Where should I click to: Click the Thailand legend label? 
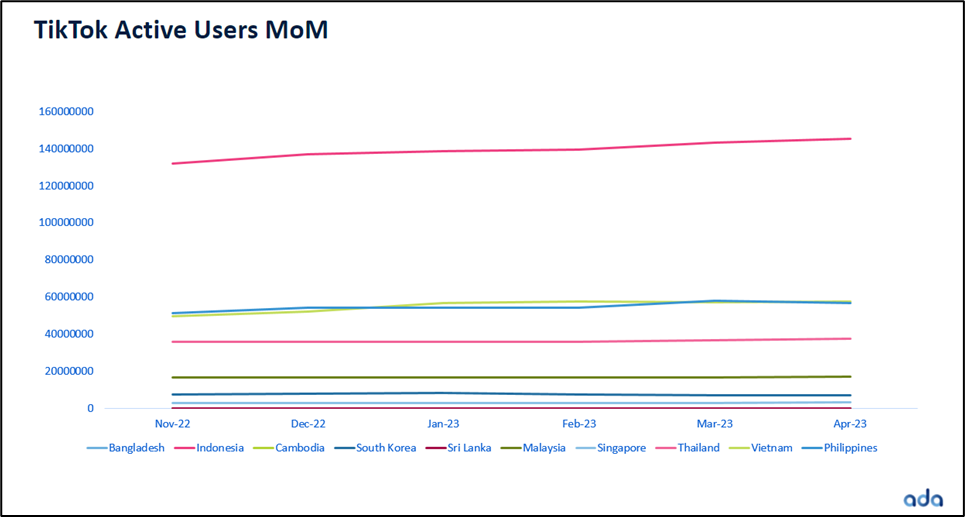click(x=698, y=448)
